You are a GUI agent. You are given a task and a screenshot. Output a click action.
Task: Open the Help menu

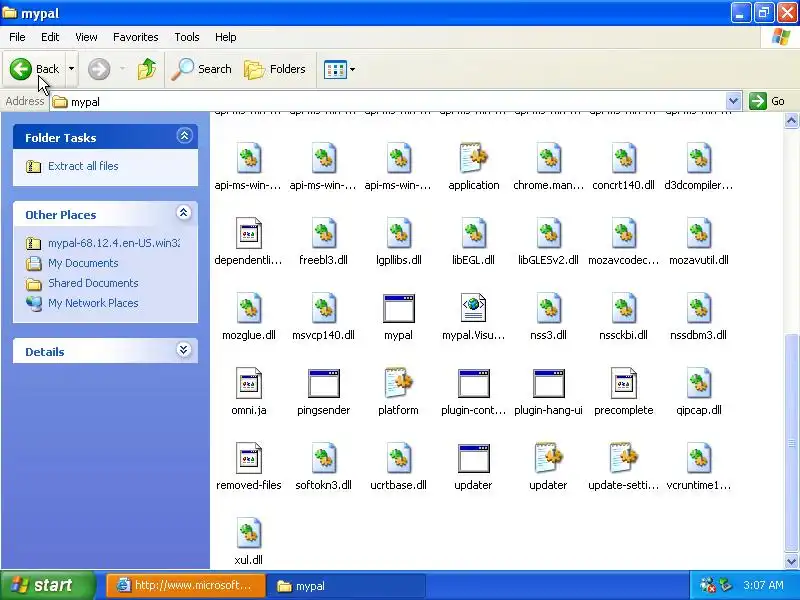tap(226, 37)
